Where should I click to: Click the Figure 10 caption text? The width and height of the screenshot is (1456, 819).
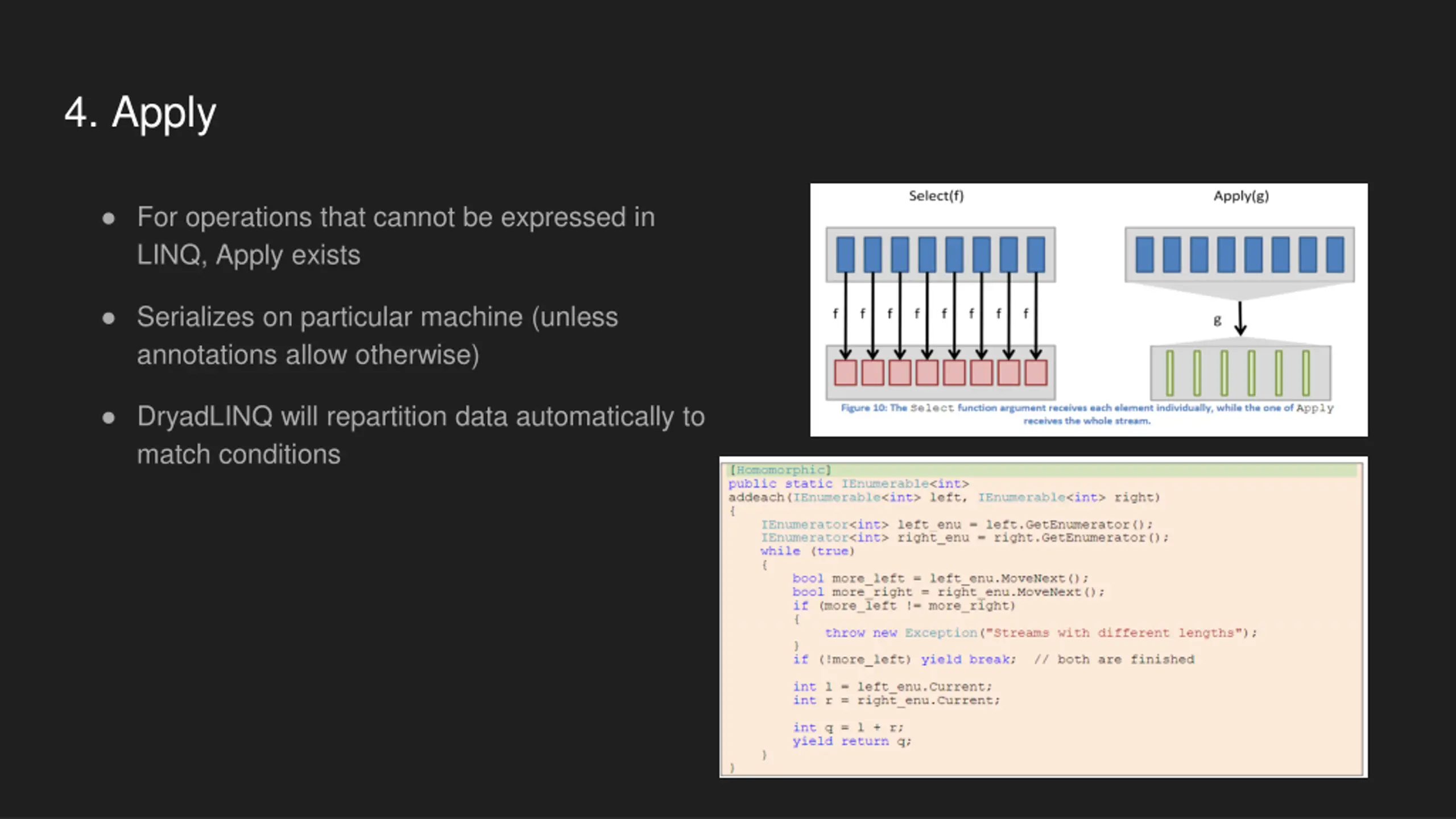[1087, 414]
